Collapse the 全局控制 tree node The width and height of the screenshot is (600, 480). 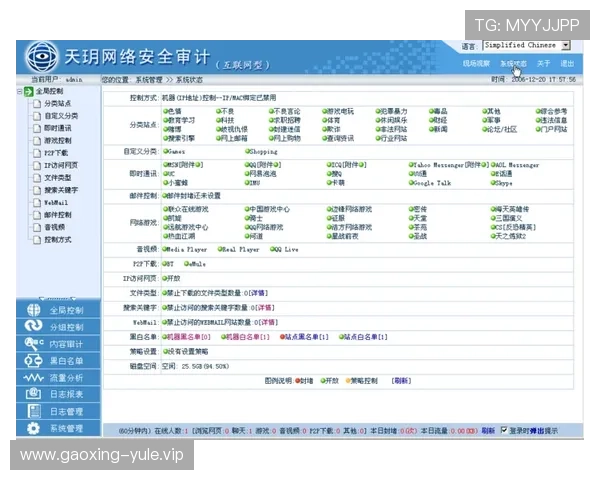pos(20,91)
